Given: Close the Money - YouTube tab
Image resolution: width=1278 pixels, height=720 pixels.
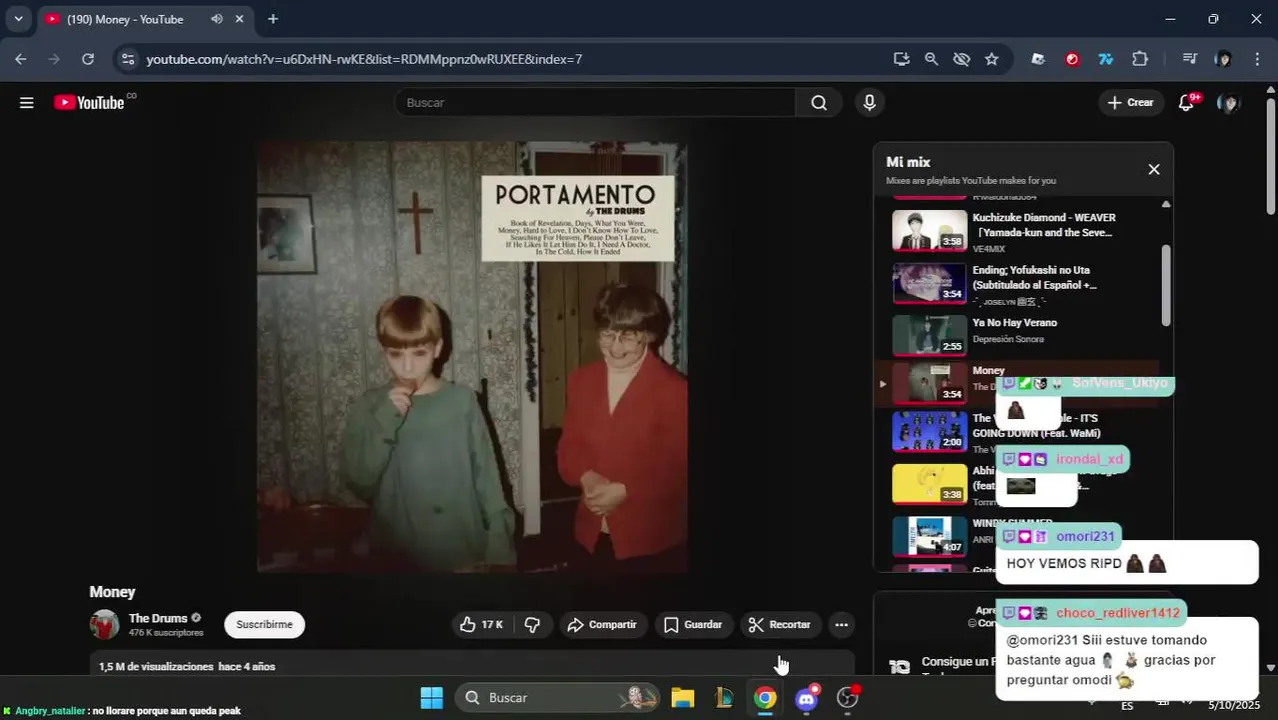Looking at the screenshot, I should pyautogui.click(x=240, y=19).
